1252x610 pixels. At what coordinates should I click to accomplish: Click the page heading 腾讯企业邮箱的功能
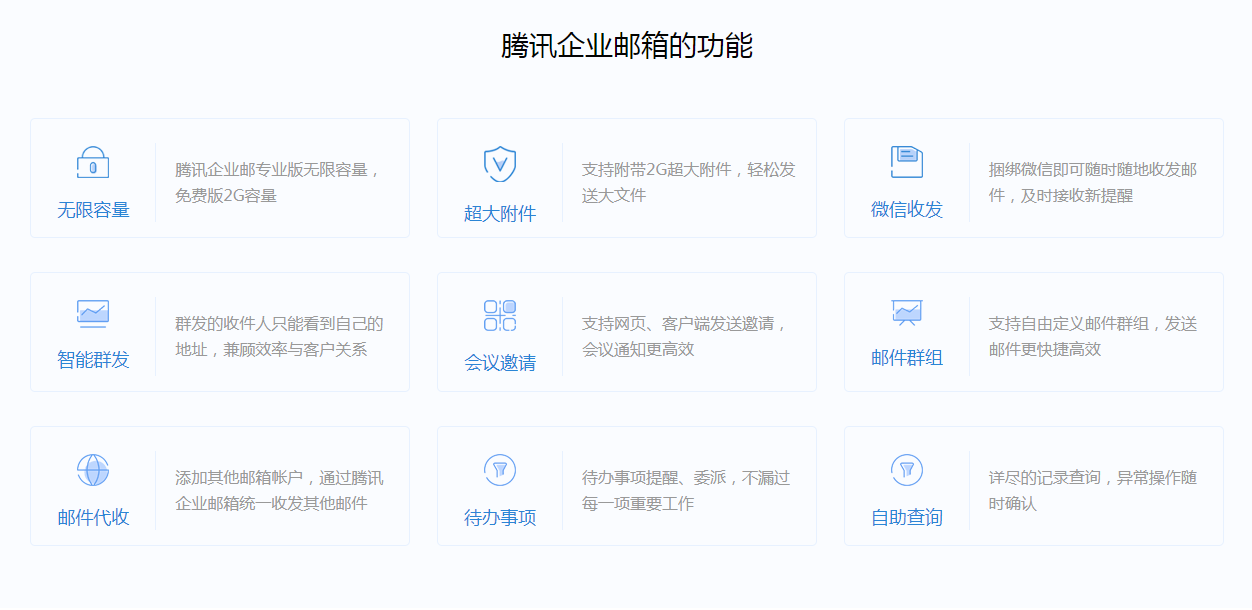tap(627, 46)
